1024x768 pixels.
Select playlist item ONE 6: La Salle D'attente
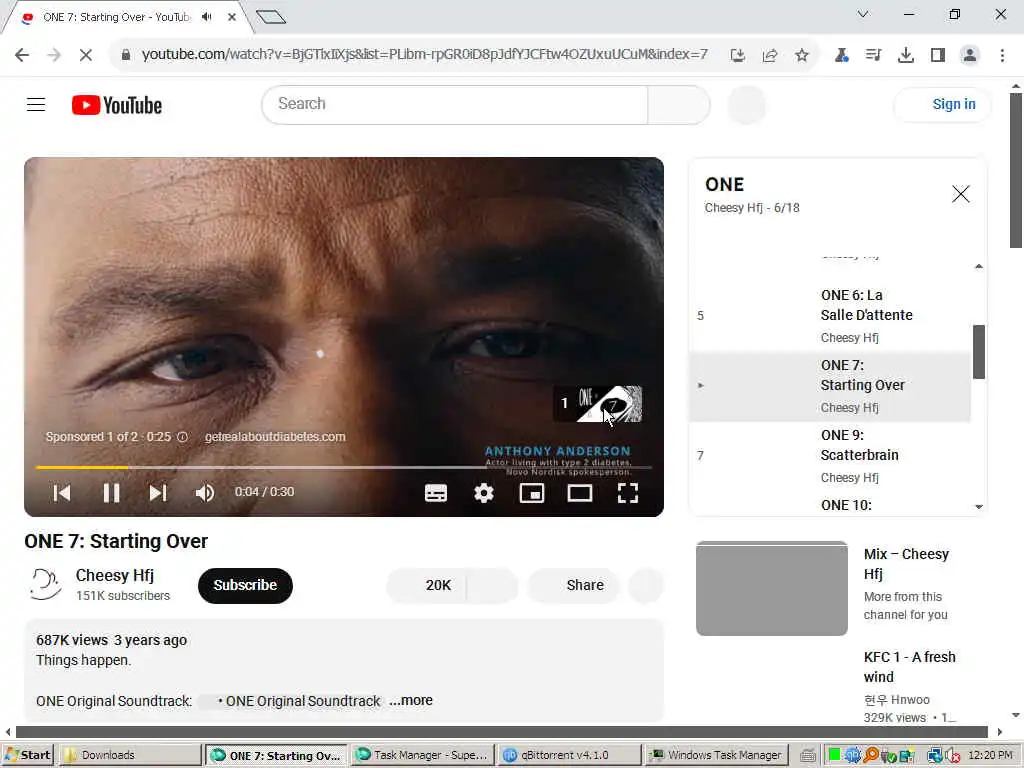coord(830,316)
